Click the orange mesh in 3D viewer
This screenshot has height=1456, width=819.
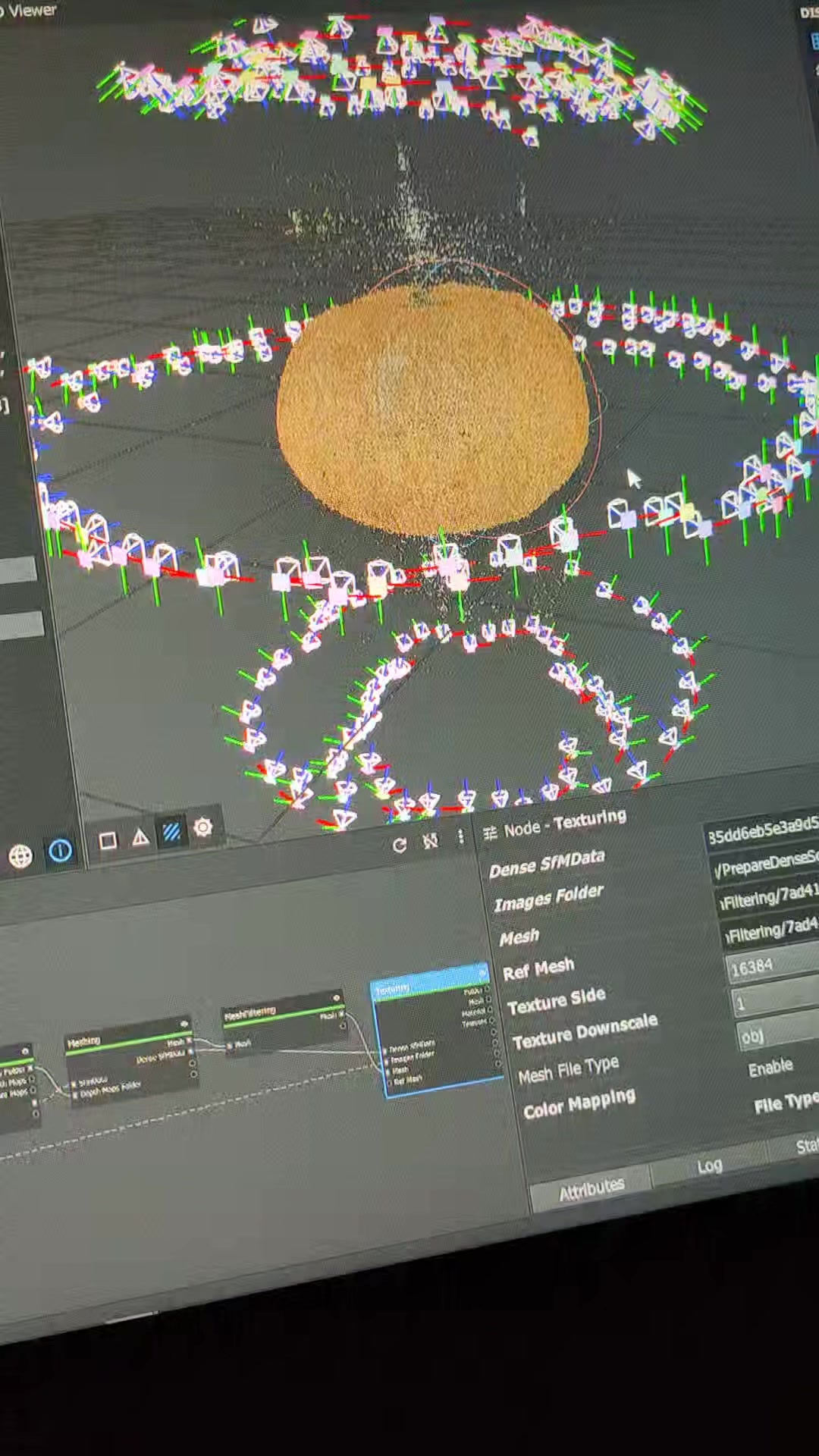pos(431,409)
